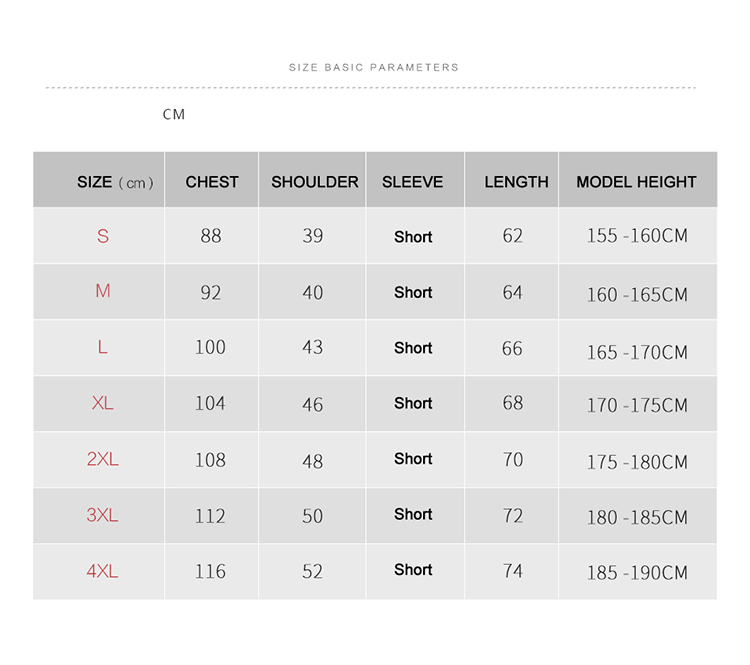Click the LENGTH column header
Screen dimensions: 750x665
(516, 182)
